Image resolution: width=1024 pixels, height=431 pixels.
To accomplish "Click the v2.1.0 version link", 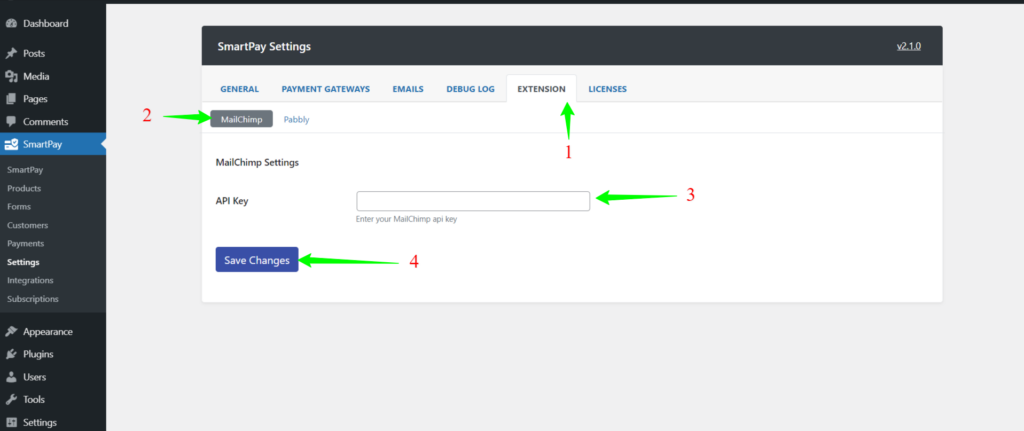I will tap(908, 46).
